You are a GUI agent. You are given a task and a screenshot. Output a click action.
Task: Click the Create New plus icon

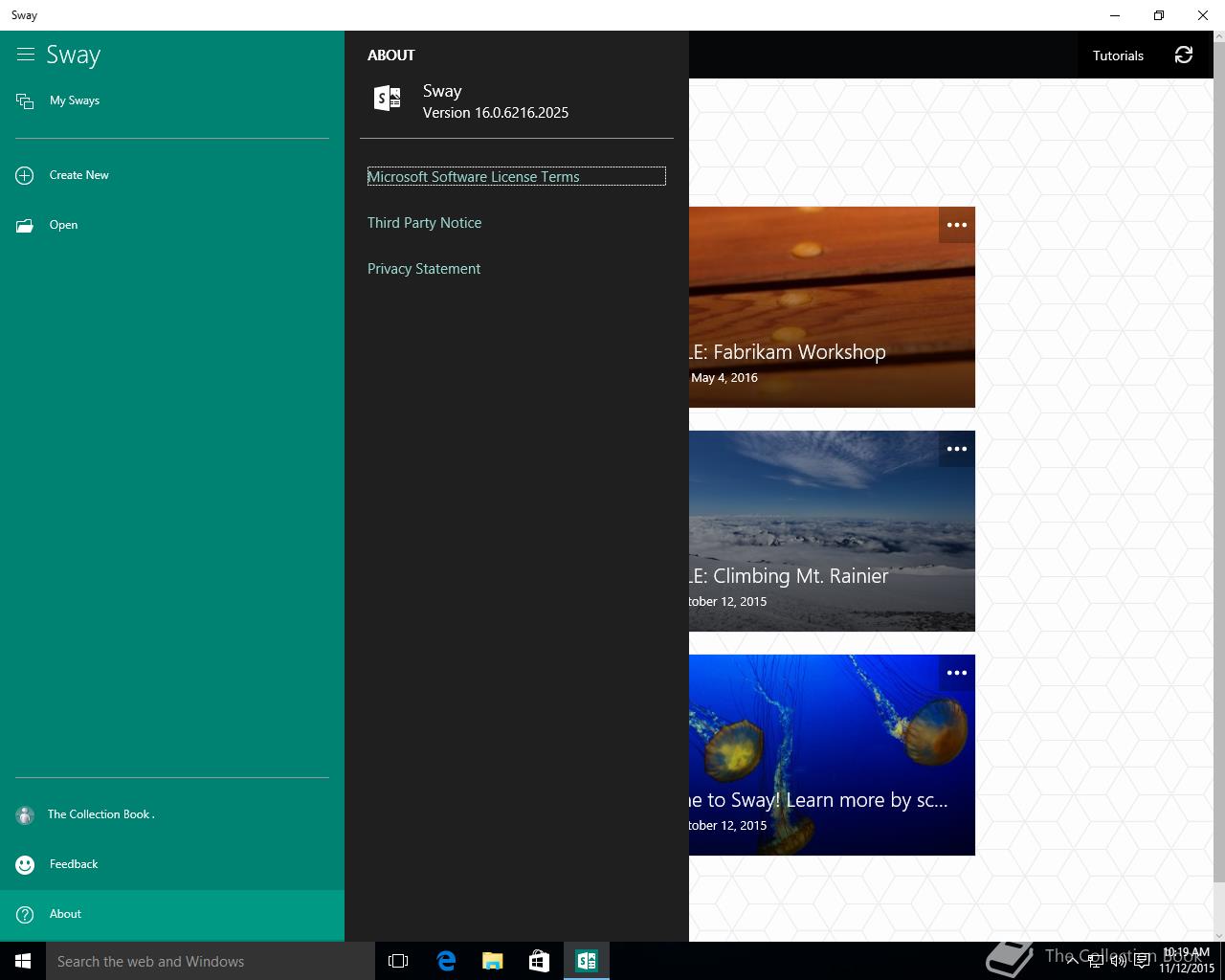(x=25, y=175)
